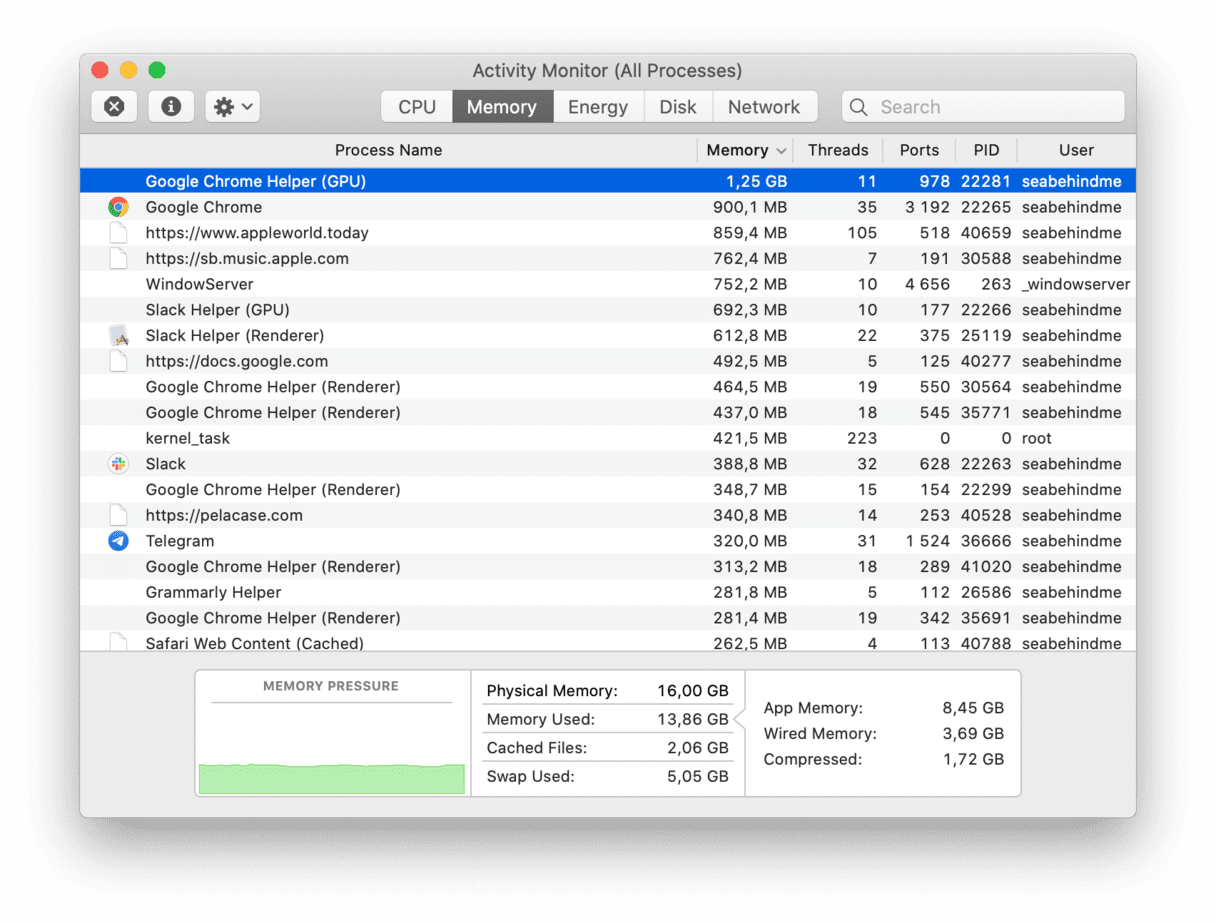Switch to the Energy tab
Screen dimensions: 1216x923
point(597,107)
